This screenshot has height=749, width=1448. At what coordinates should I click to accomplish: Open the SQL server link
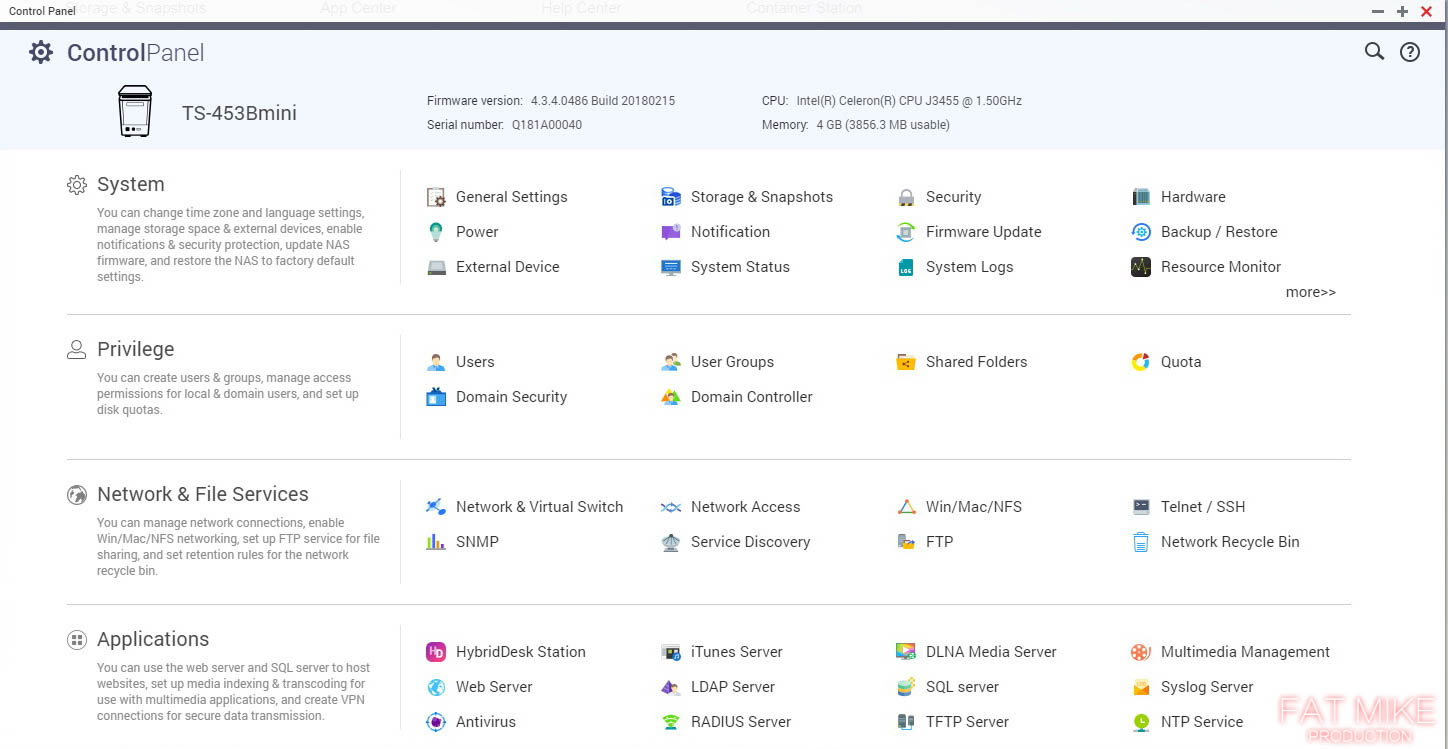click(962, 687)
